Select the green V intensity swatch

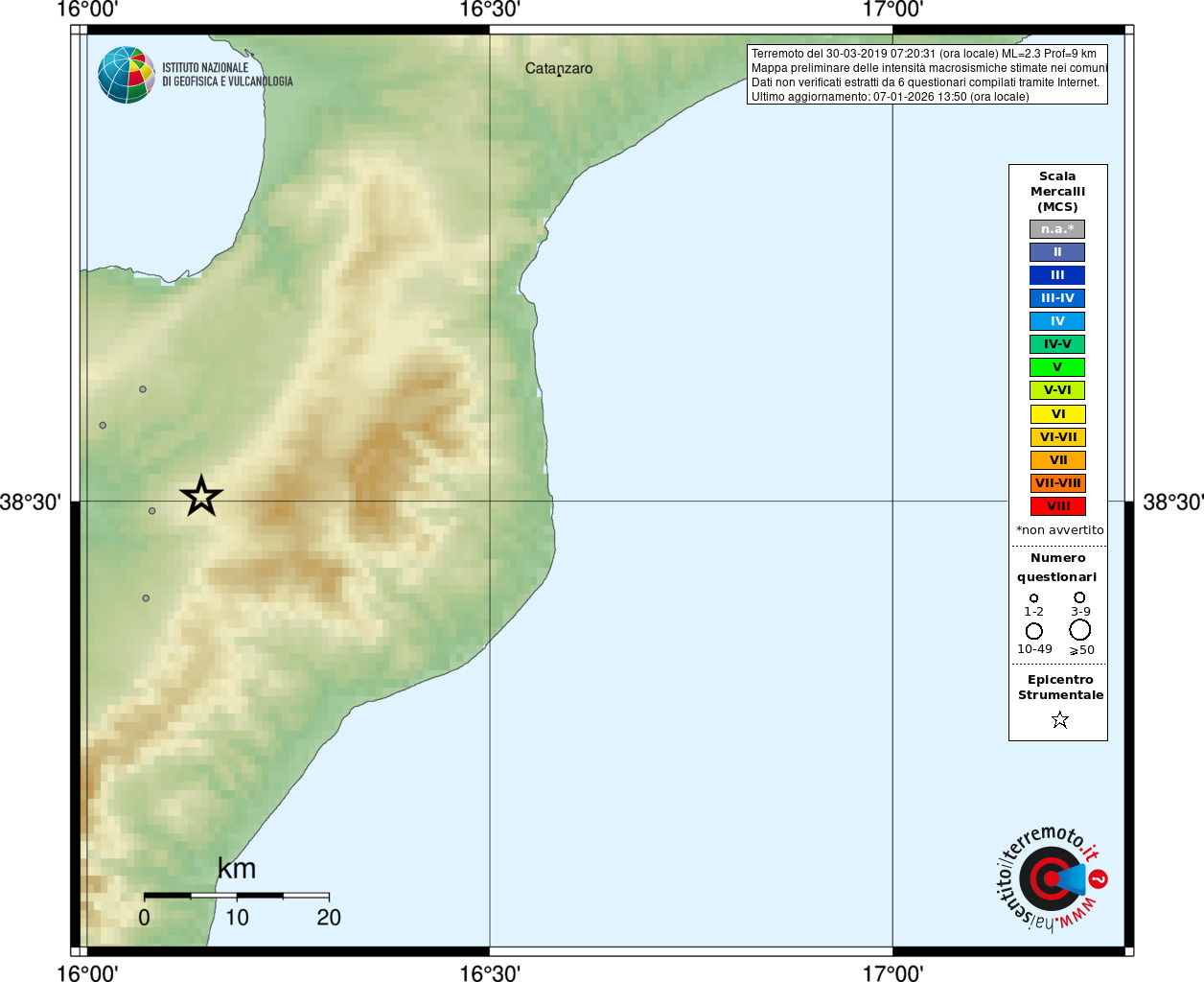[1057, 367]
